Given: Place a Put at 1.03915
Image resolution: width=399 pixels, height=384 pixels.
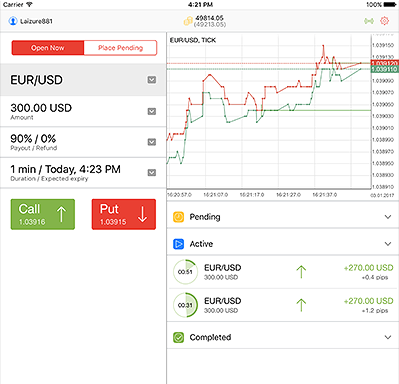Looking at the screenshot, I should (124, 214).
